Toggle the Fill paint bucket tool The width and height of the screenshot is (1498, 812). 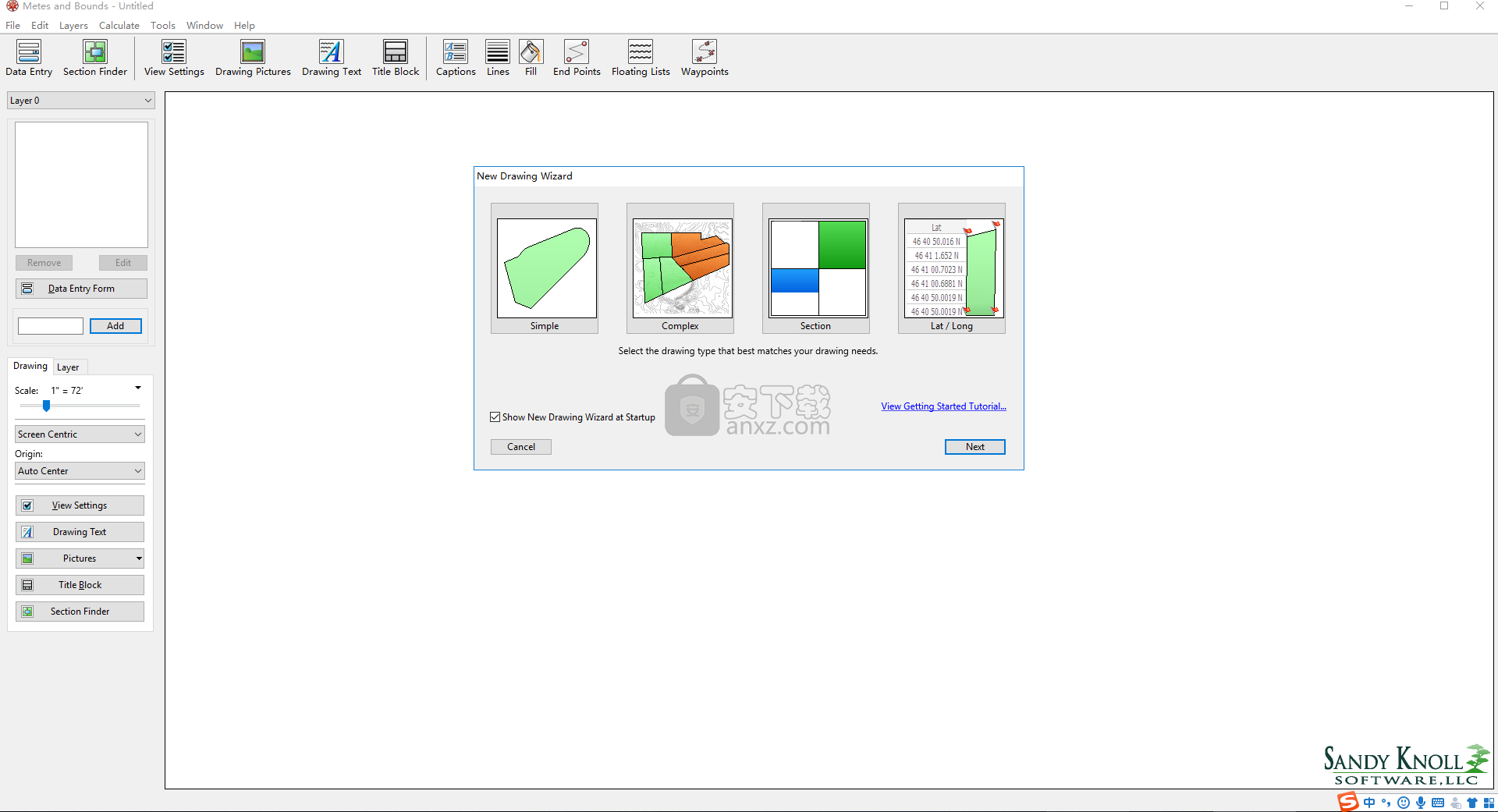(531, 59)
